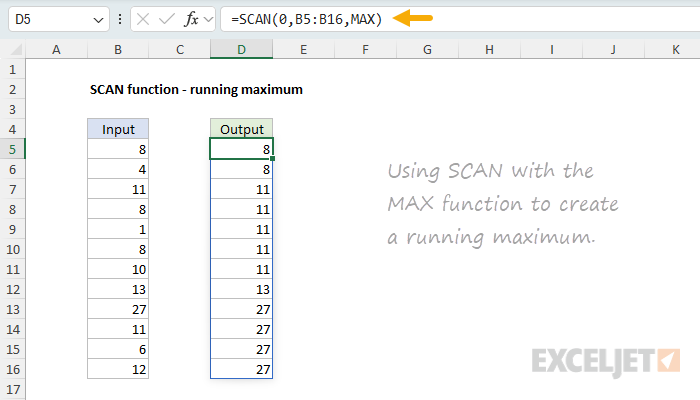Click the title cell SCAN function - running maximum
The height and width of the screenshot is (400, 700).
tap(196, 89)
